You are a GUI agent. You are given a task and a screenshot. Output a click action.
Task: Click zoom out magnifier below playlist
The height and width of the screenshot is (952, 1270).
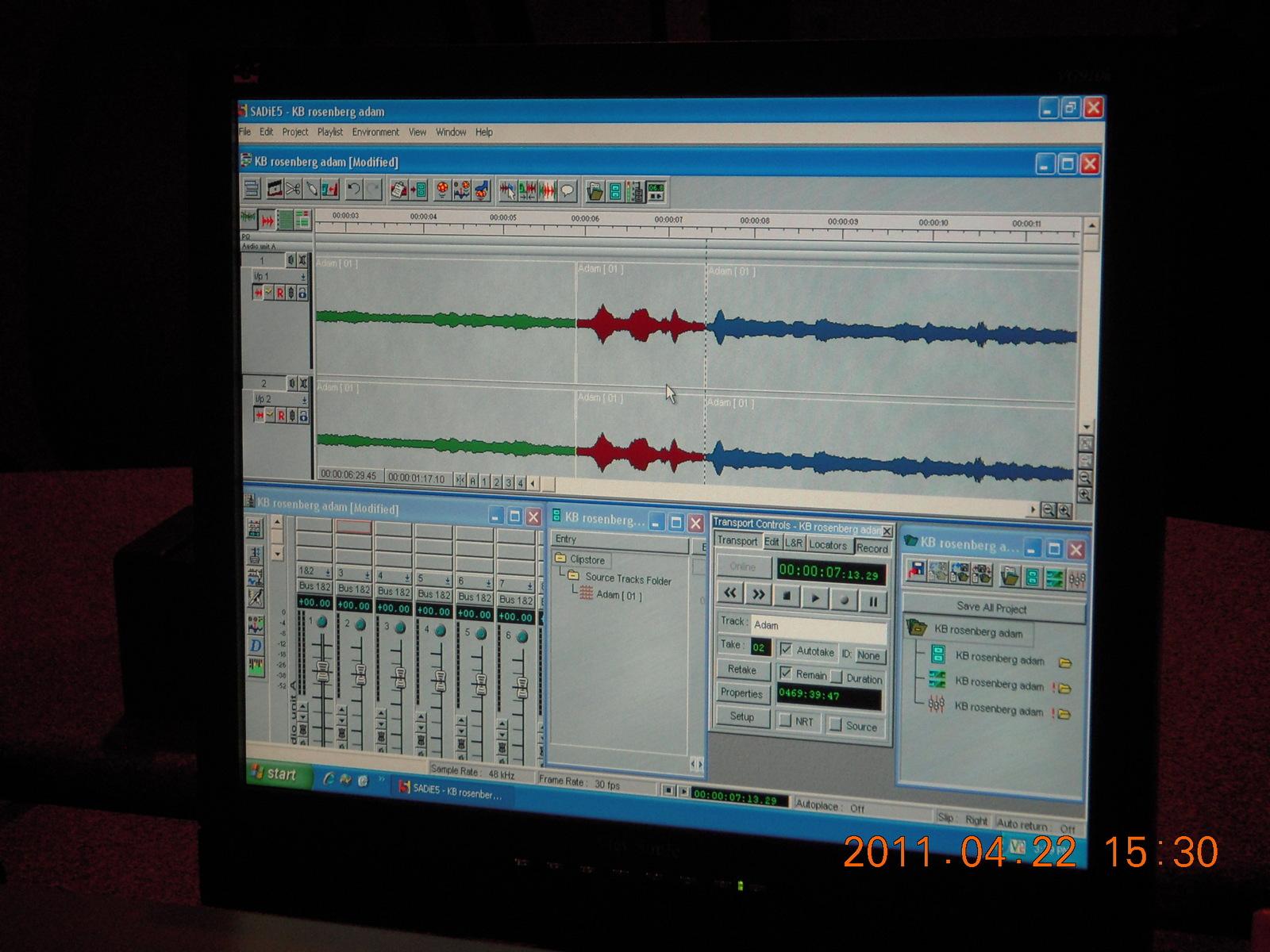(1049, 510)
